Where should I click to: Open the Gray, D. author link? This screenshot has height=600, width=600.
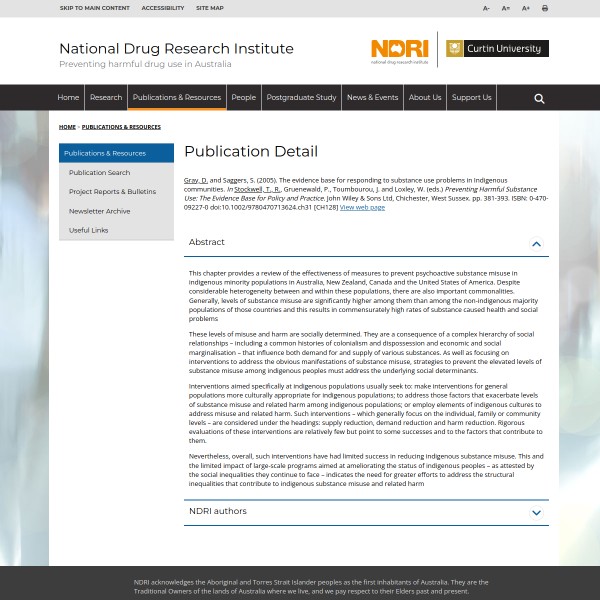coord(195,180)
